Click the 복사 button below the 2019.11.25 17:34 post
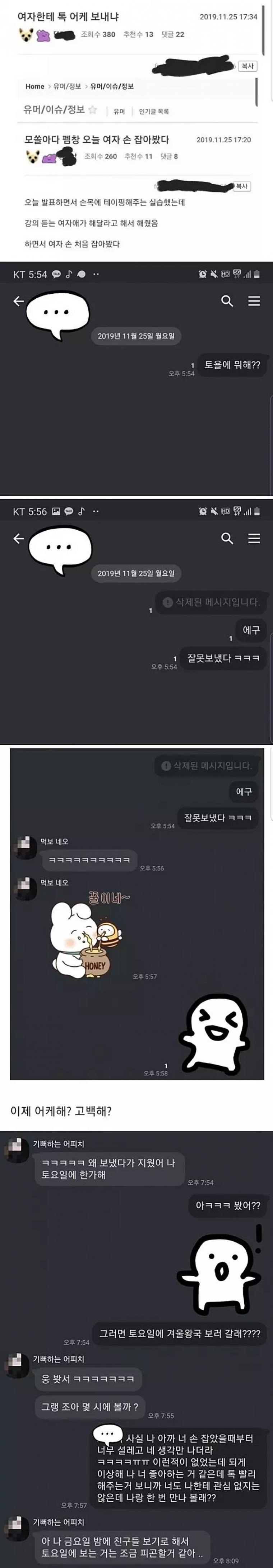Screen dimensions: 273x1568 247,66
